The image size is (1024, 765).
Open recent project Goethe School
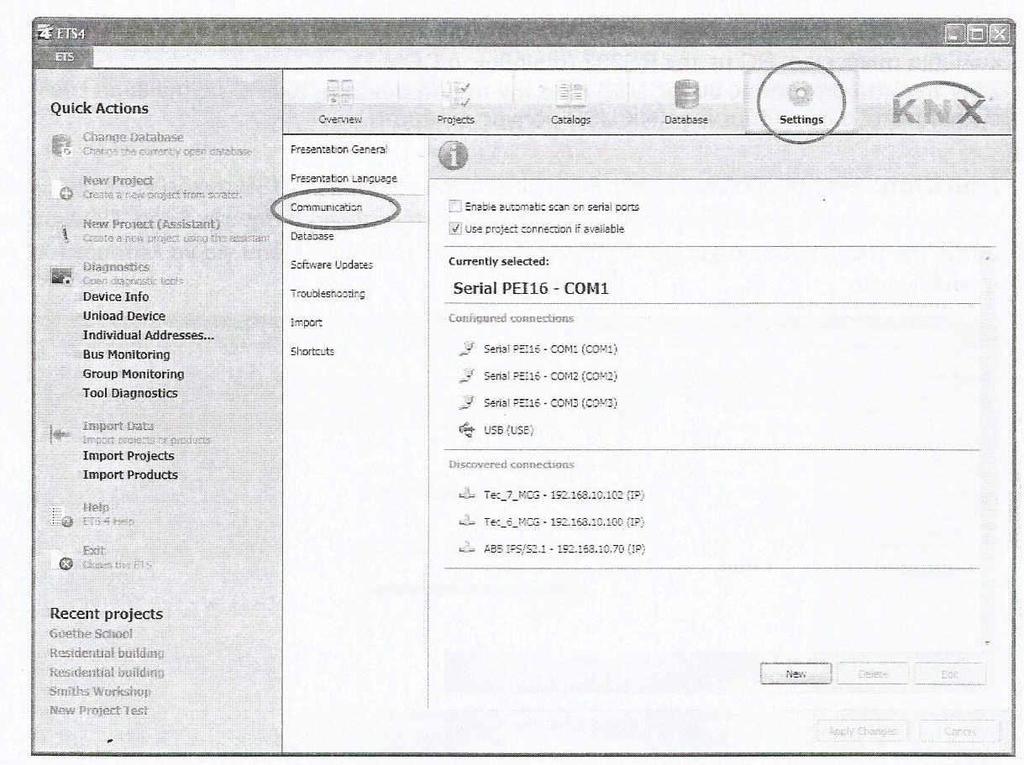(x=91, y=634)
